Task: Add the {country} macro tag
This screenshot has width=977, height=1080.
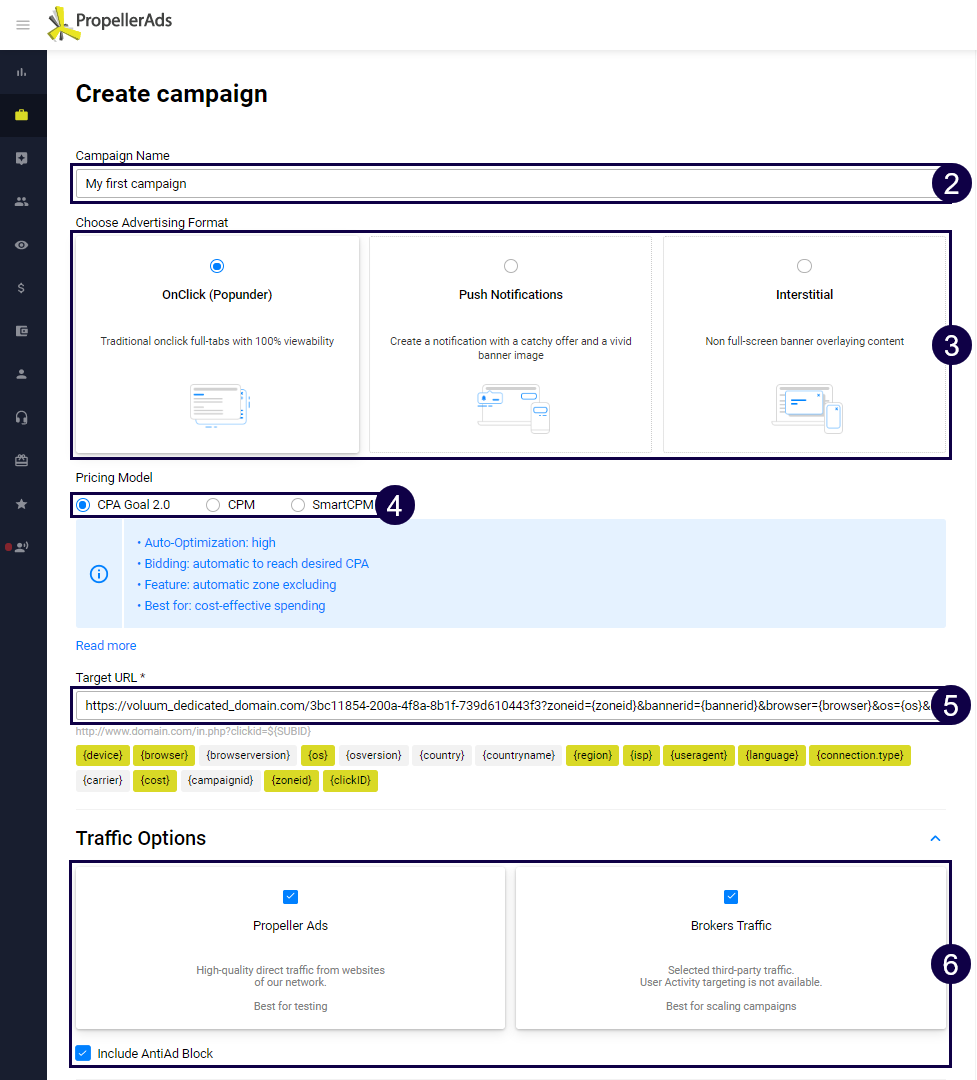Action: 442,755
